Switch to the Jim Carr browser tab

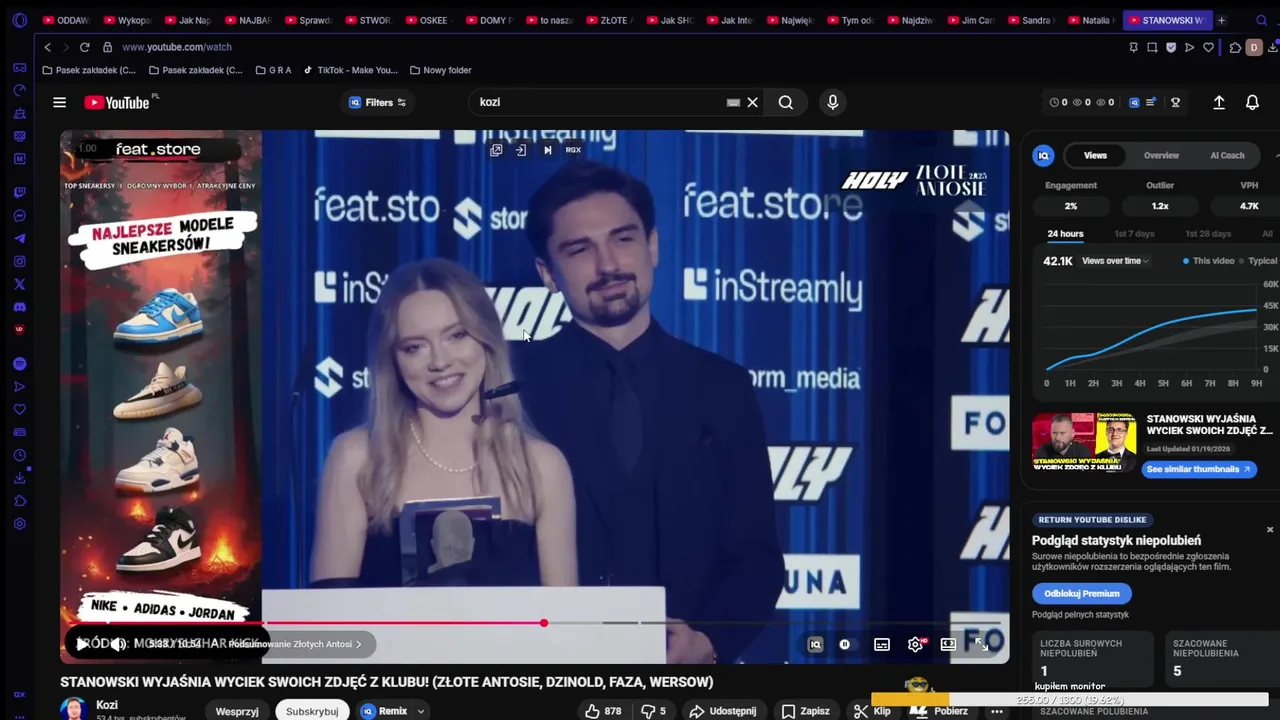coord(970,20)
